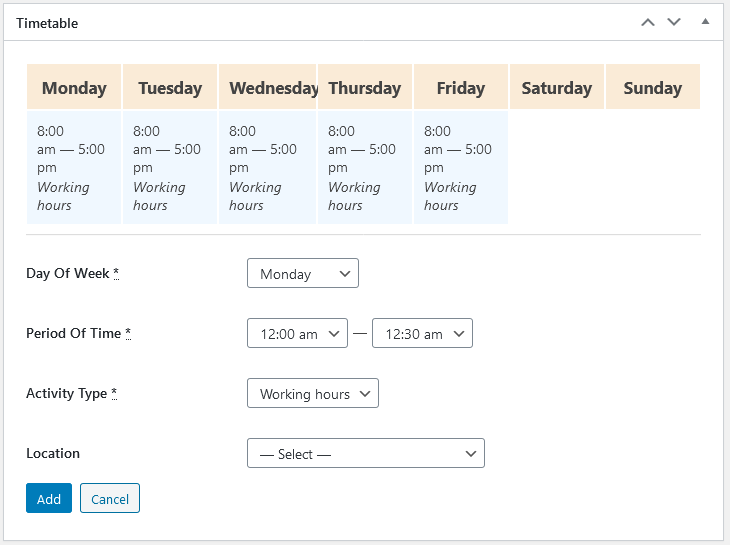Click the Activity Type label
This screenshot has width=730, height=545.
[72, 393]
